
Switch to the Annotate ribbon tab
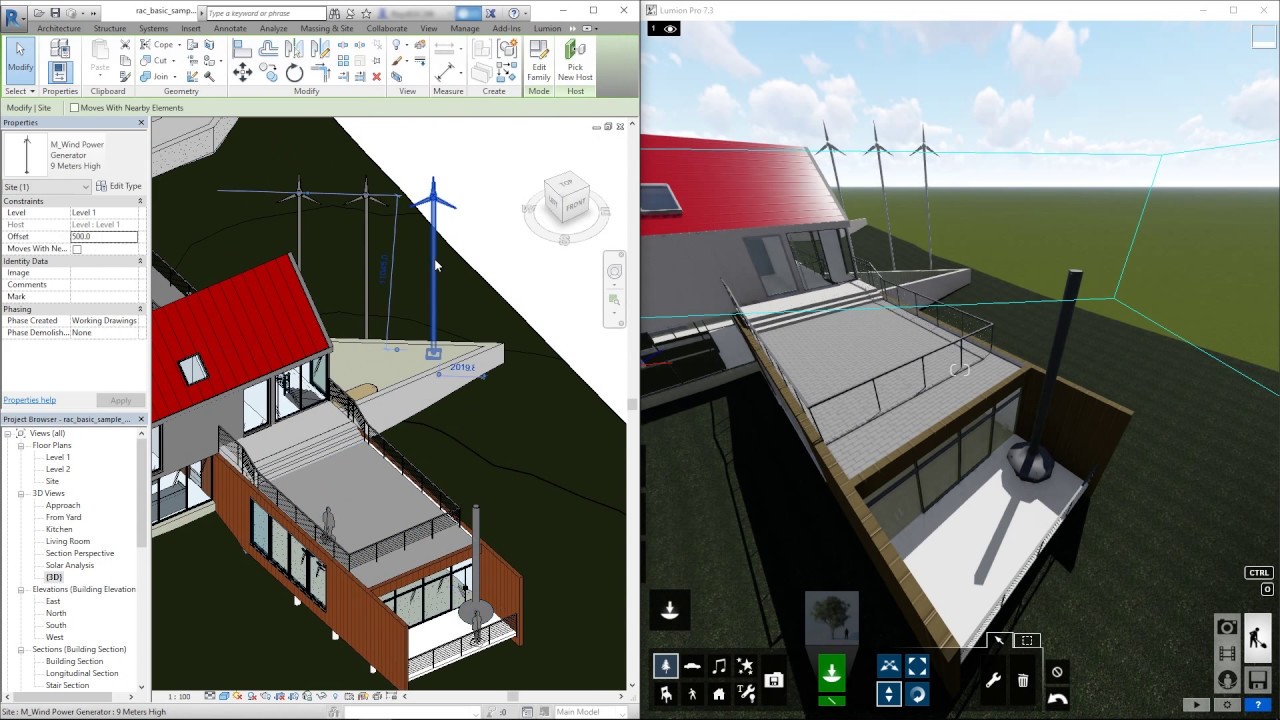point(230,28)
